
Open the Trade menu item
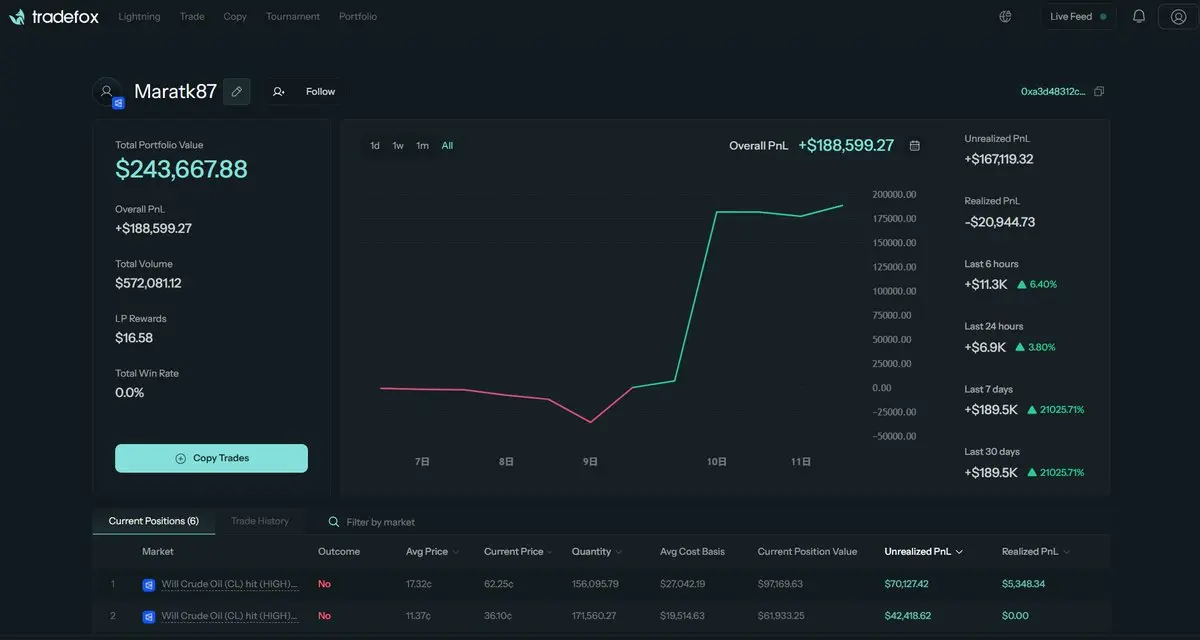[x=192, y=17]
